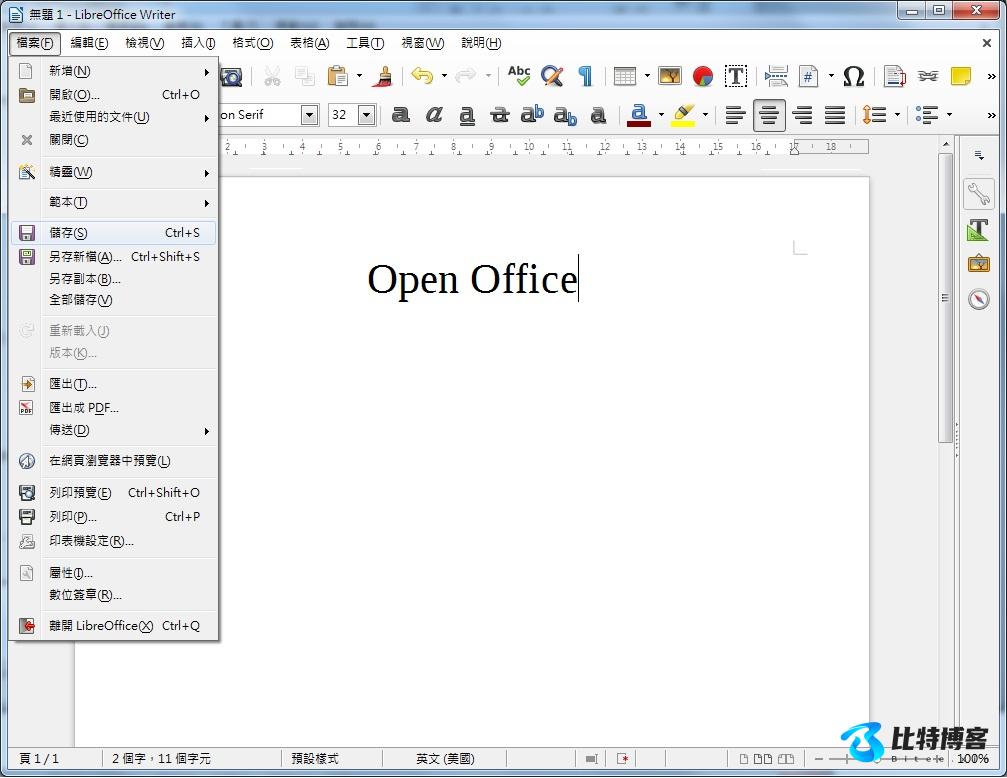The height and width of the screenshot is (778, 1007).
Task: Expand more Standard toolbar buttons chevron
Action: [991, 76]
